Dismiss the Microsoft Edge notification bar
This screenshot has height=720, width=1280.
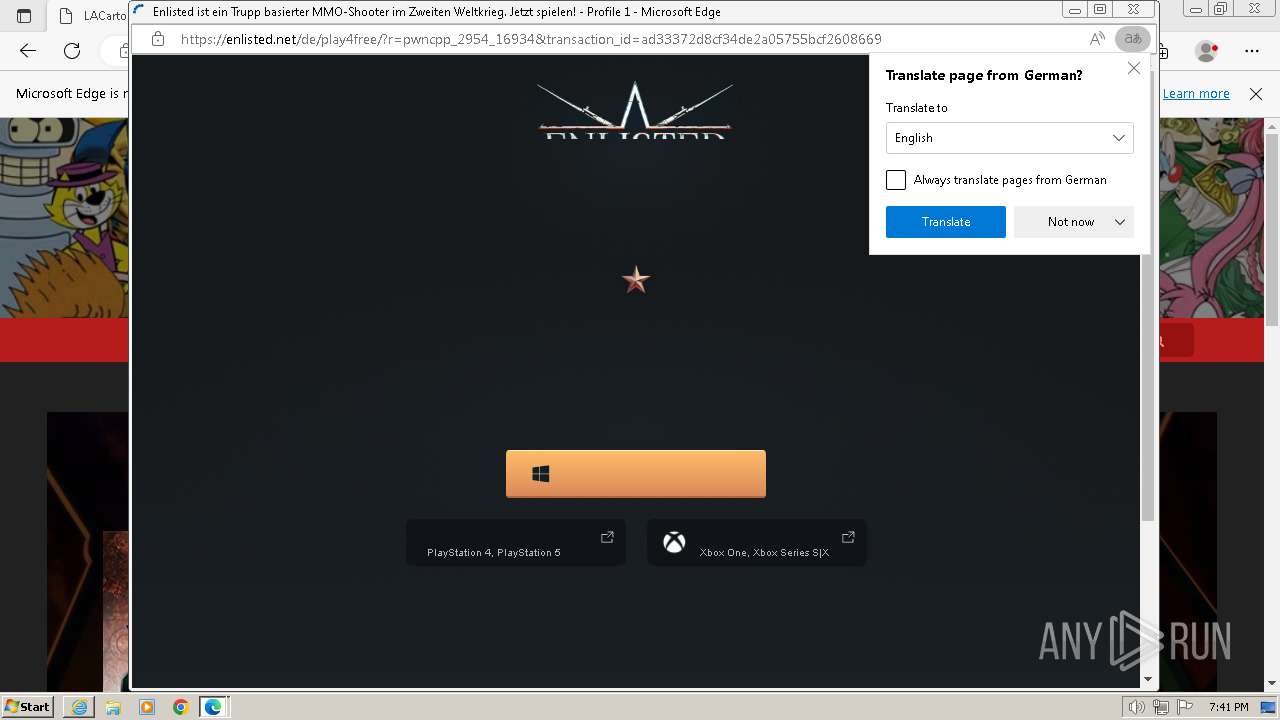pyautogui.click(x=1256, y=93)
